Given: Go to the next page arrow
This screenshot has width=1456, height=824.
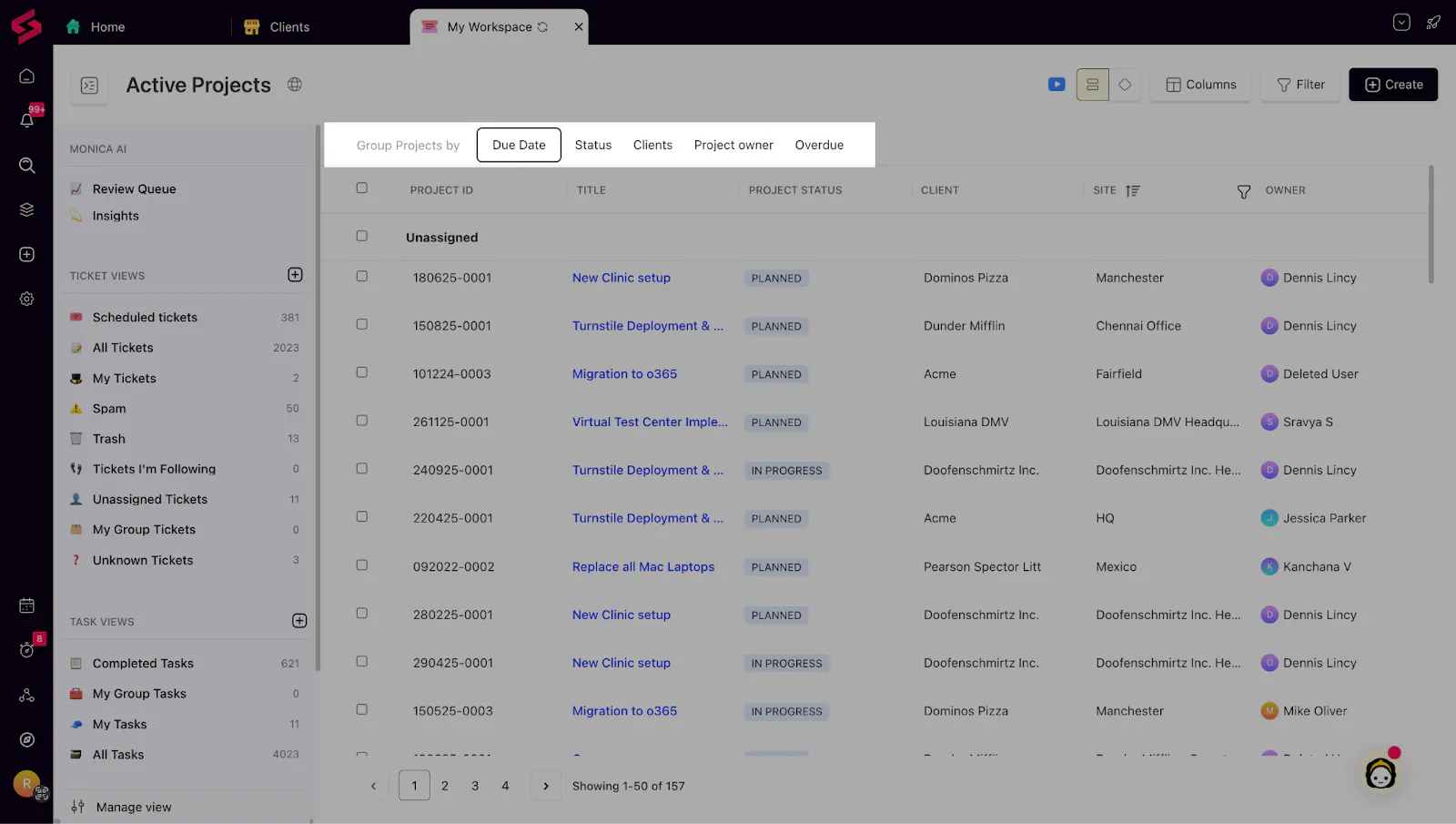Looking at the screenshot, I should (546, 786).
